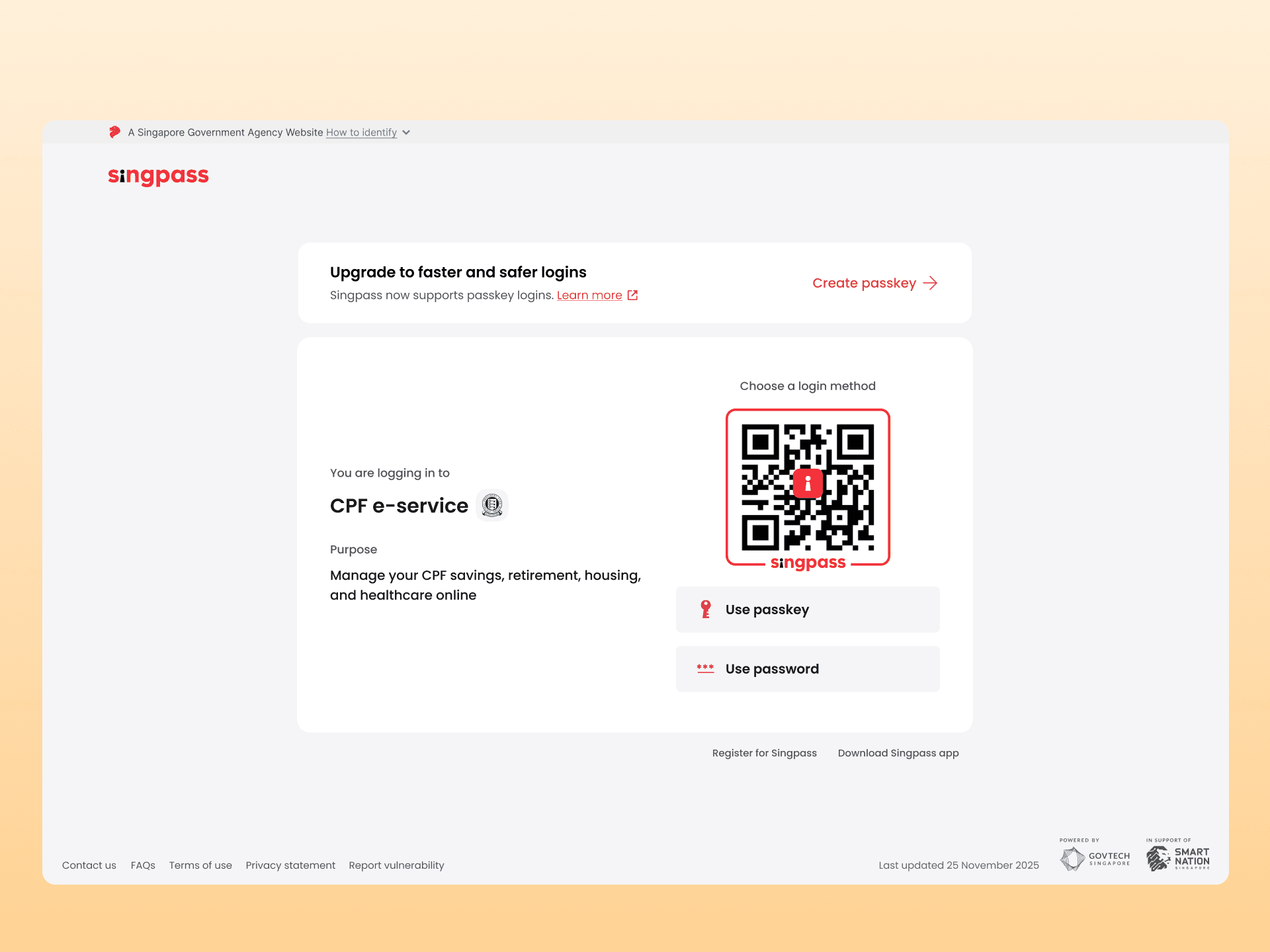Viewport: 1270px width, 952px height.
Task: Click the Singpass logo in header
Action: 158,176
